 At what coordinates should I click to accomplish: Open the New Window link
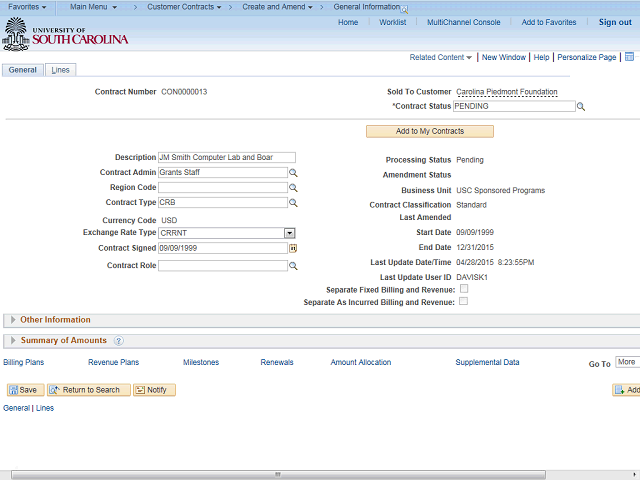504,57
